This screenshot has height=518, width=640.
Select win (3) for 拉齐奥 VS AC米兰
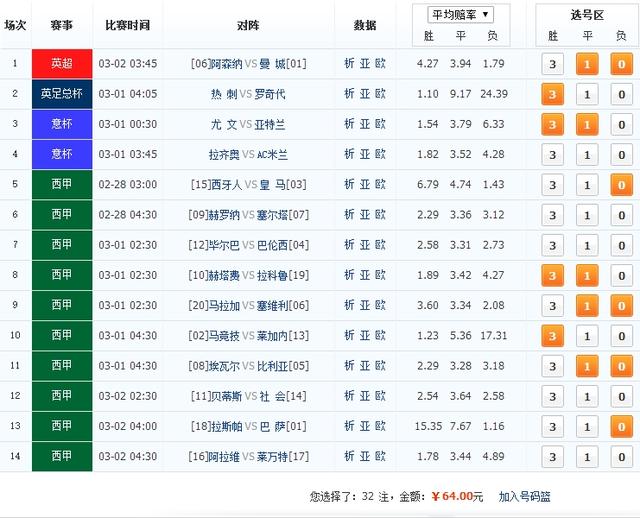coord(552,155)
